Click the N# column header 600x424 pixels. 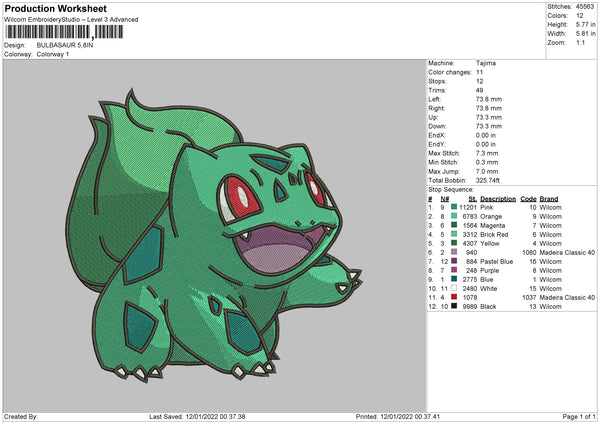point(445,199)
